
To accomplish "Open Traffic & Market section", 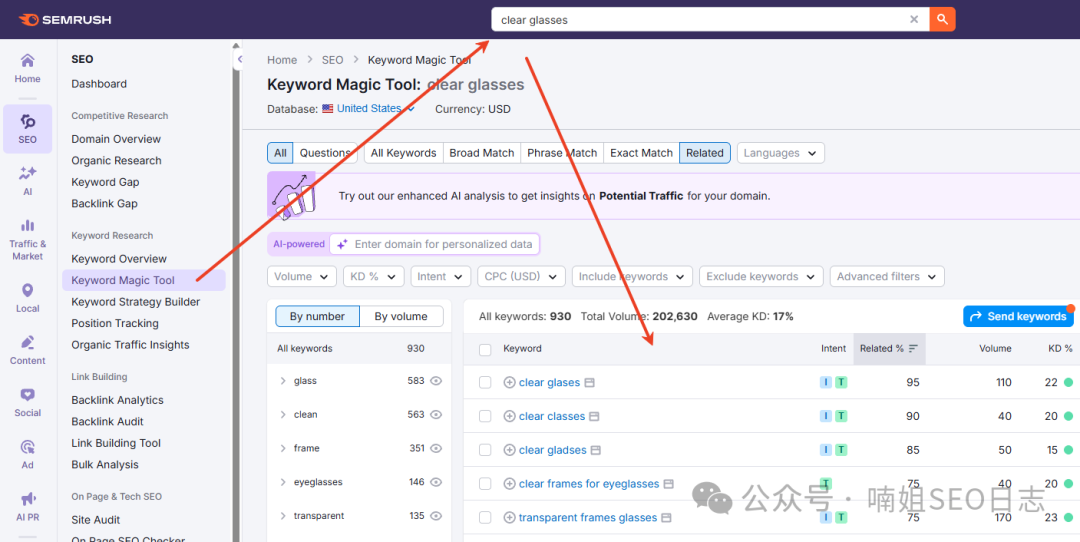I will click(28, 240).
